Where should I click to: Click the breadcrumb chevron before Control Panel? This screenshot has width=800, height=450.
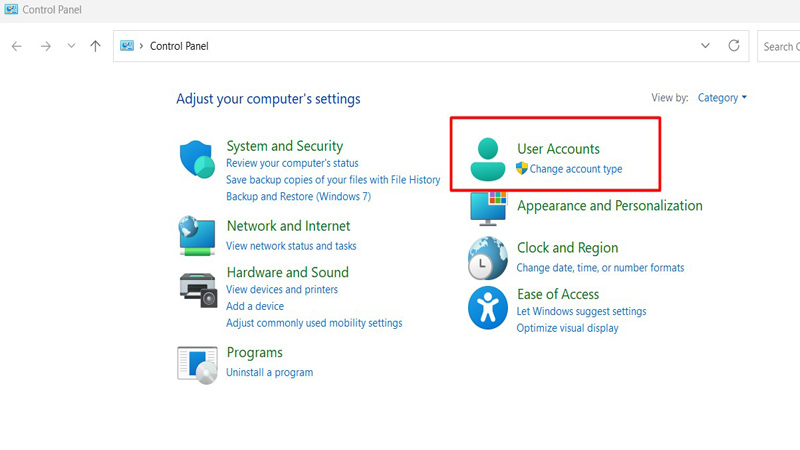(x=141, y=46)
